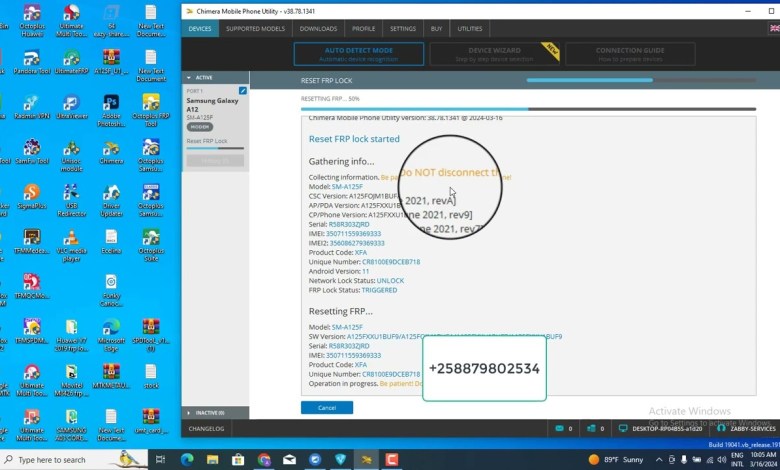Screen dimensions: 780x470
Task: Open Octoplus FRP Tool shortcut
Action: pos(151,110)
